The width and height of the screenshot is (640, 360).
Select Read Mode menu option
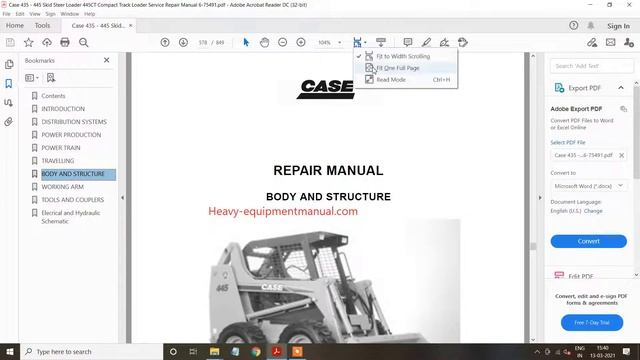(x=406, y=80)
